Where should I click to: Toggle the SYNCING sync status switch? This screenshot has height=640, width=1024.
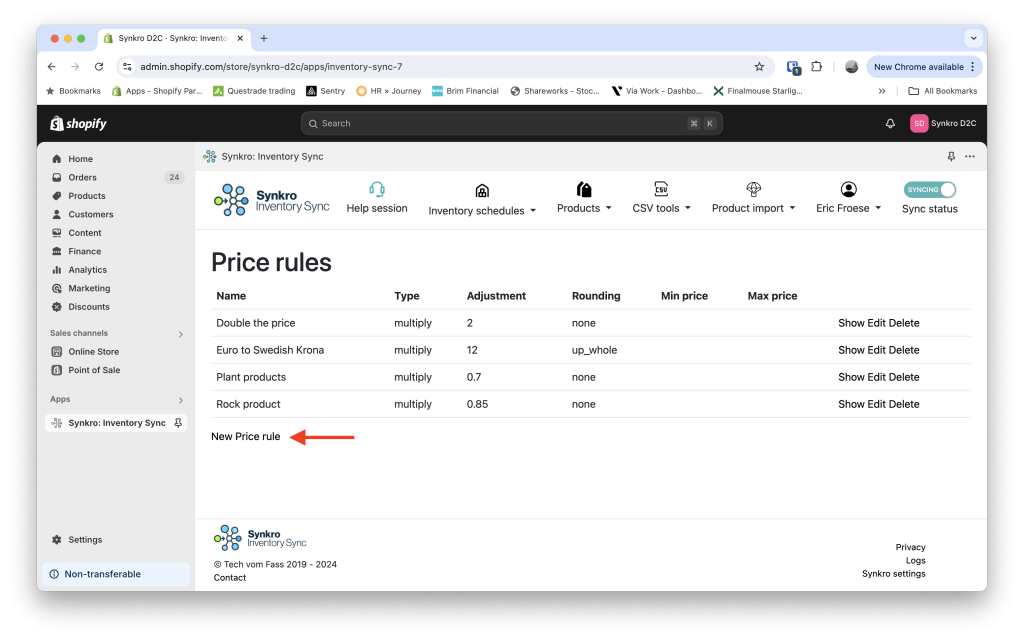929,188
